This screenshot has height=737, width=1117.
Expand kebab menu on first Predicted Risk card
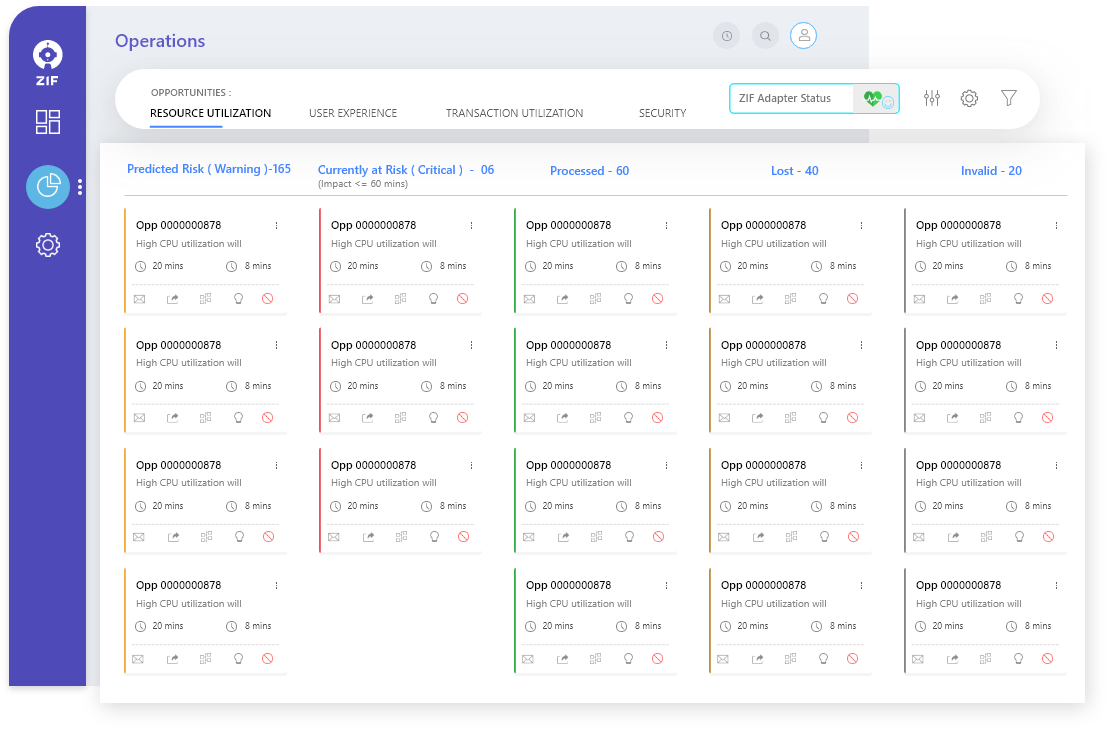click(x=277, y=226)
